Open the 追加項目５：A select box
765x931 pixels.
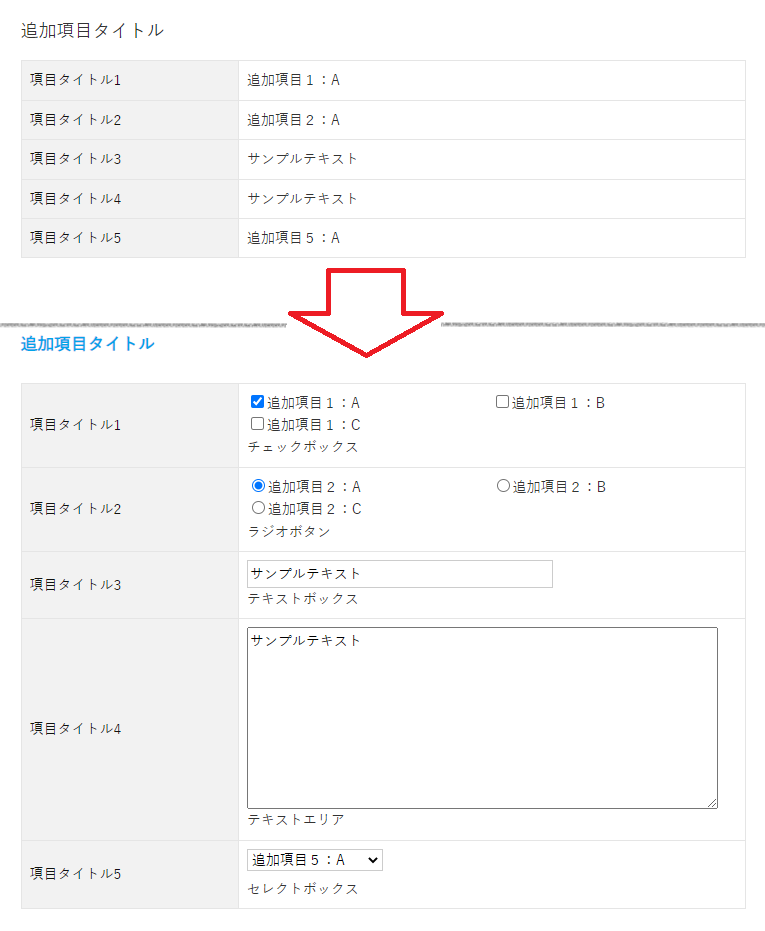coord(315,860)
